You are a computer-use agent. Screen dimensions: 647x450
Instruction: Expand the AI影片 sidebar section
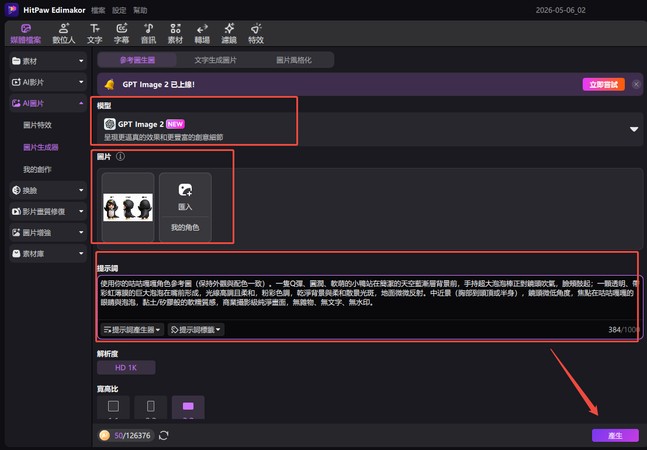click(x=48, y=82)
